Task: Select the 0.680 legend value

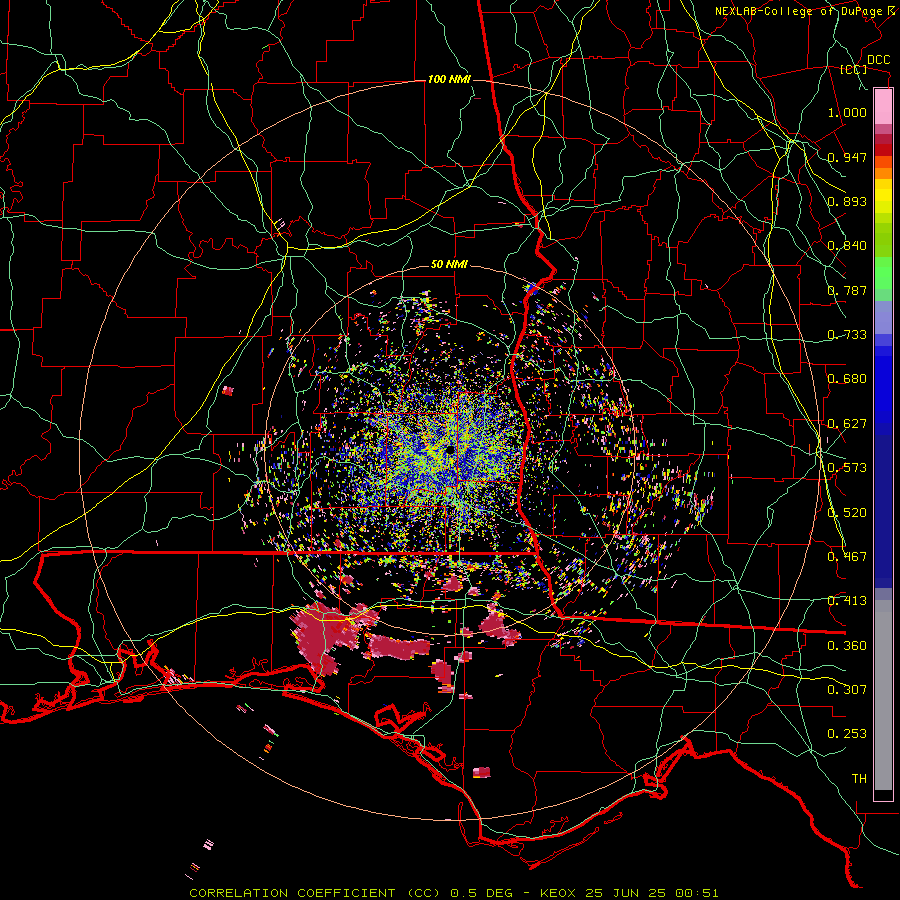Action: [847, 379]
